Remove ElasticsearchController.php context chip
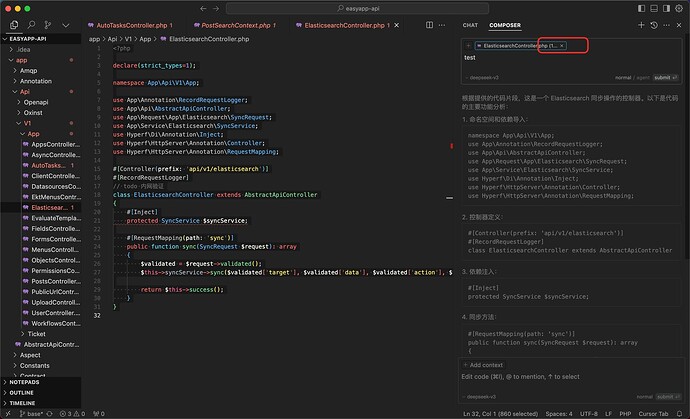This screenshot has width=690, height=419. 562,46
